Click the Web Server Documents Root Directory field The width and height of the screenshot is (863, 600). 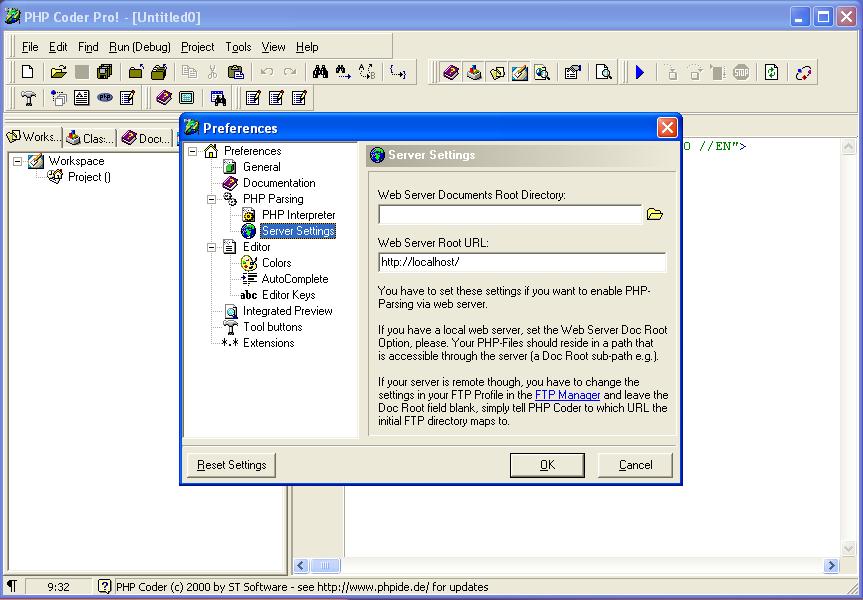coord(510,214)
